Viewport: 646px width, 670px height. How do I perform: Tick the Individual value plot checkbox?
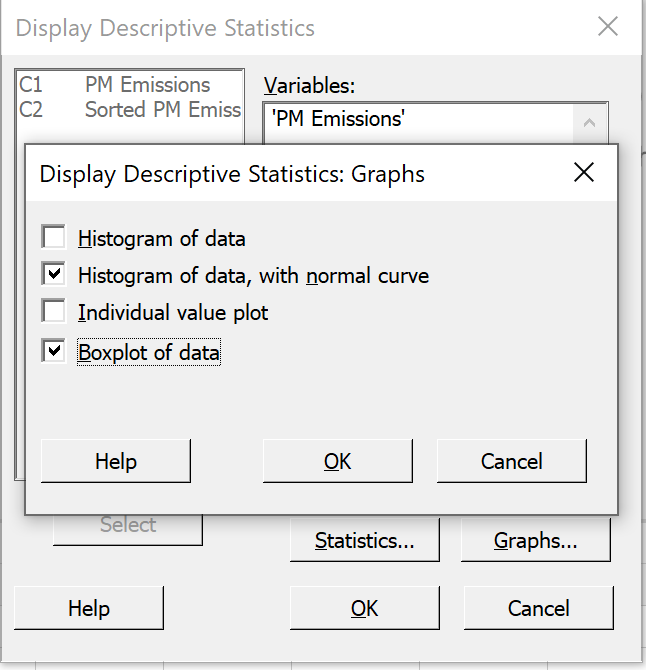(x=53, y=311)
